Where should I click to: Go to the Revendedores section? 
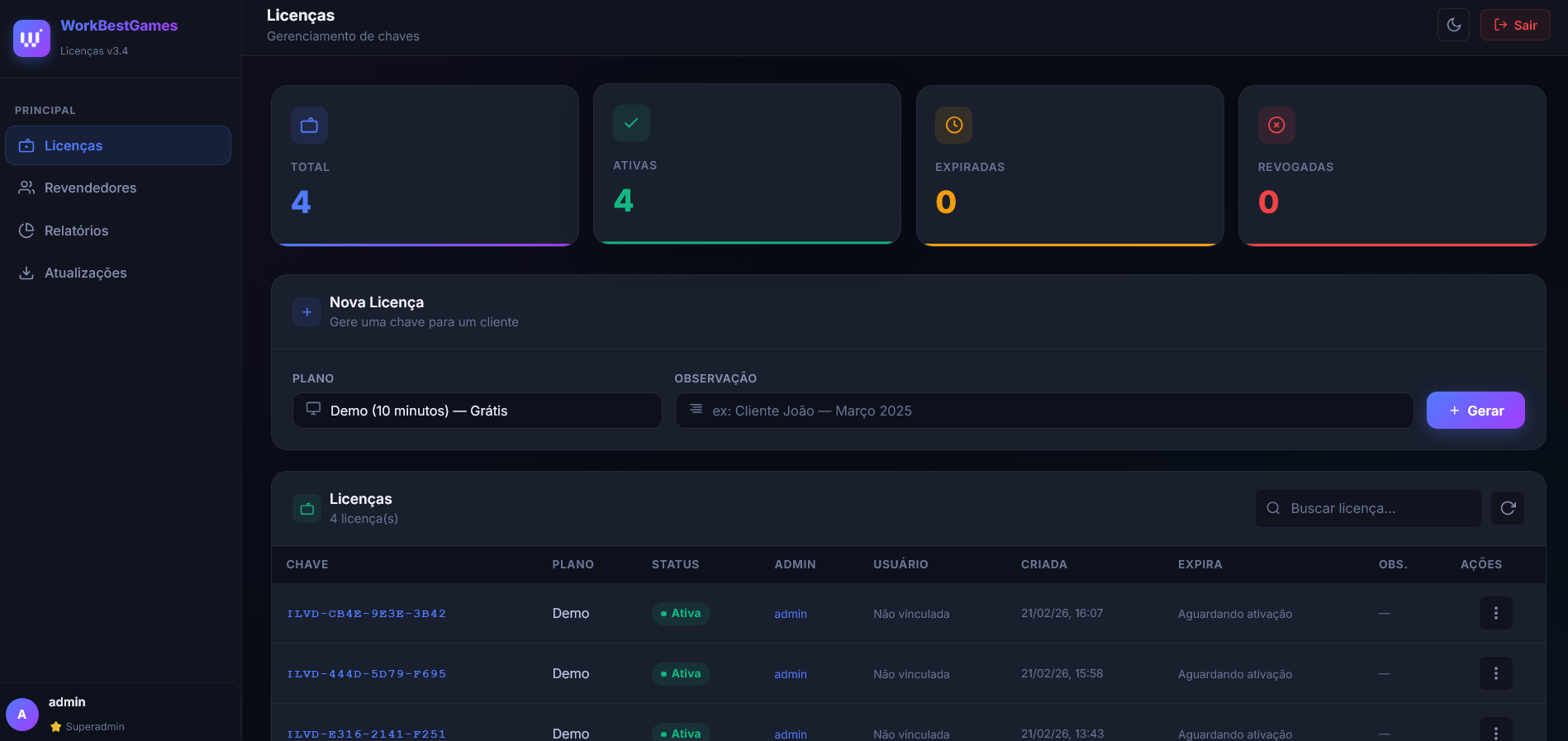(x=90, y=188)
